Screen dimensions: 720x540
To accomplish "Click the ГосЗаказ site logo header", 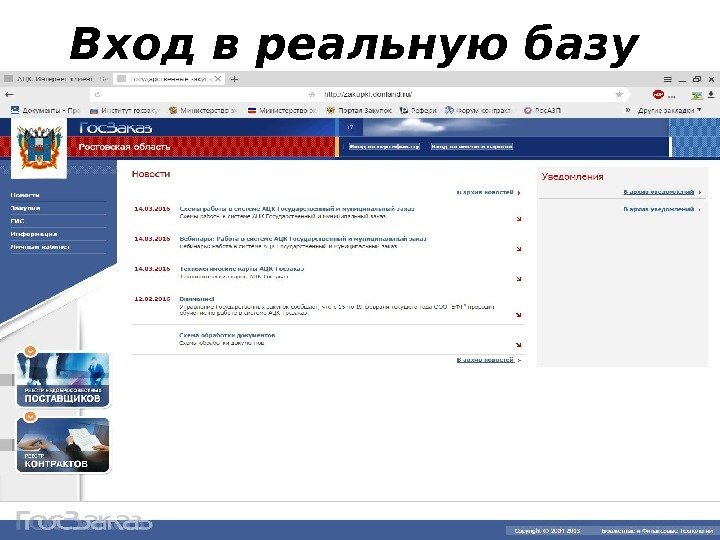I will point(115,128).
